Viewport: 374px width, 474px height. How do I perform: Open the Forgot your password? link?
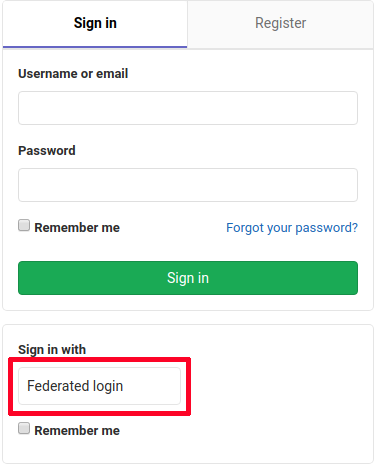292,228
